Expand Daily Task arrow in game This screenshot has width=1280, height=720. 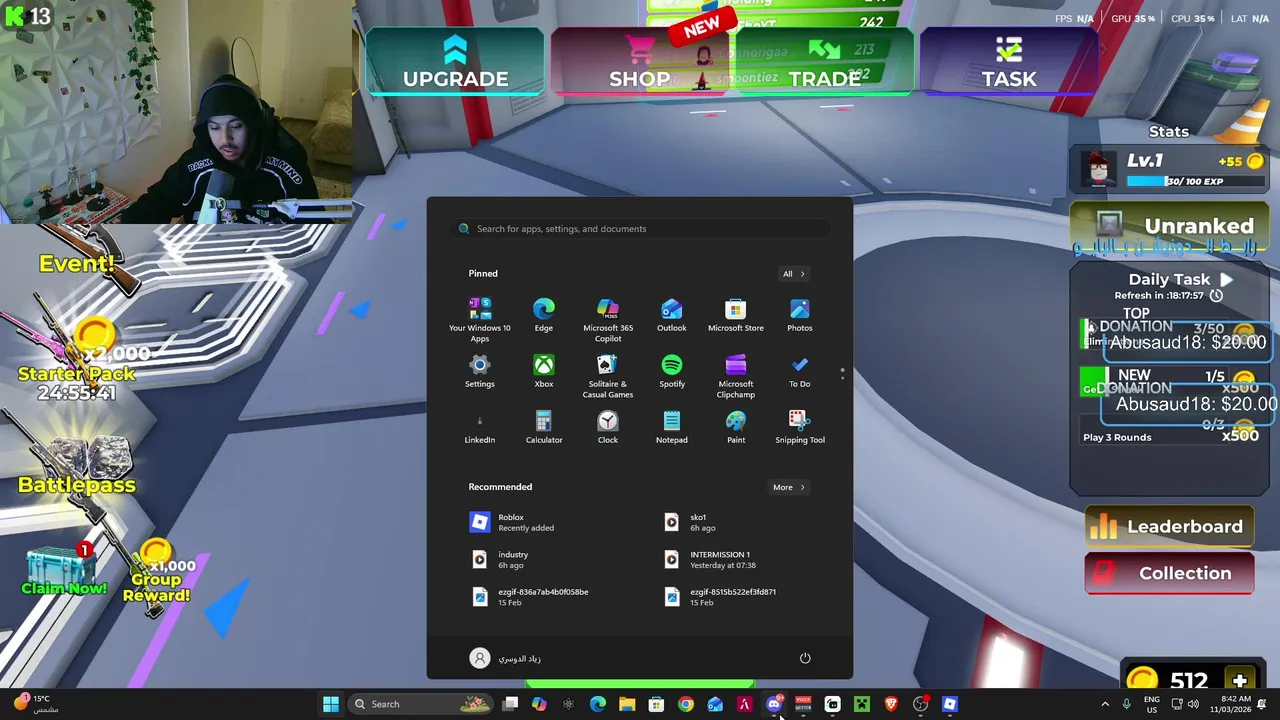tap(1227, 280)
